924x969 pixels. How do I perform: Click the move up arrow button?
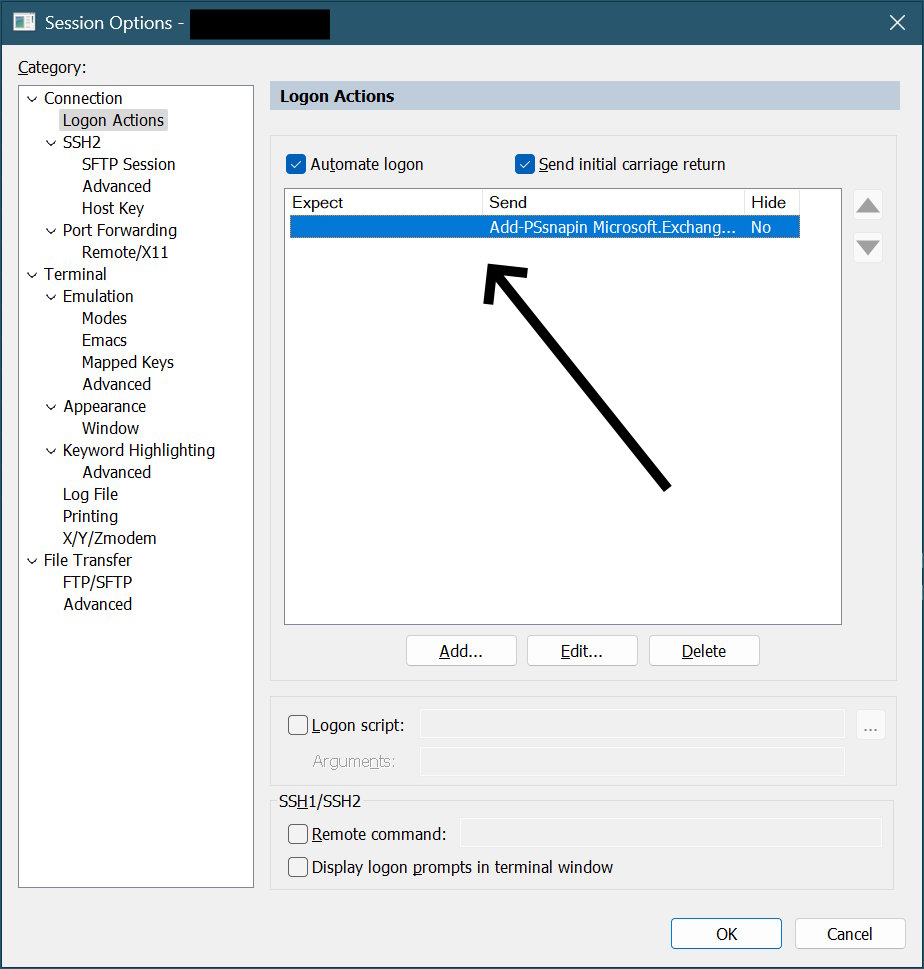coord(868,206)
